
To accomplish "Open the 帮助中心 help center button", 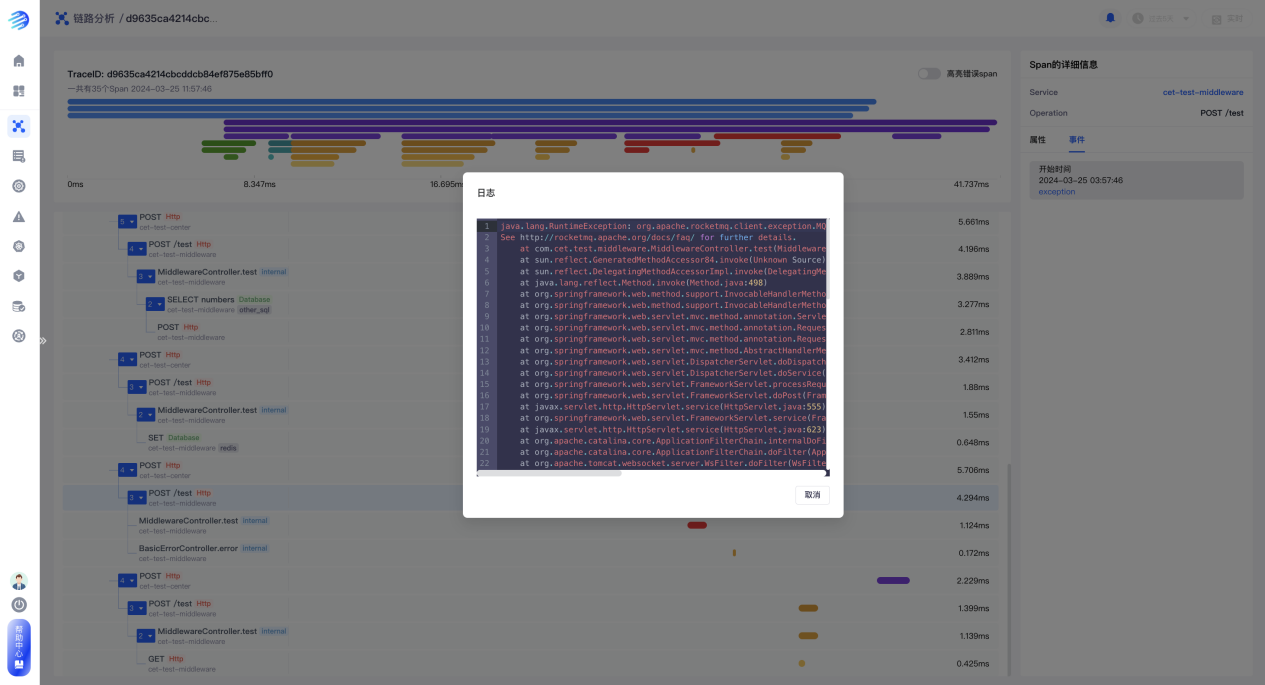I will click(x=19, y=646).
